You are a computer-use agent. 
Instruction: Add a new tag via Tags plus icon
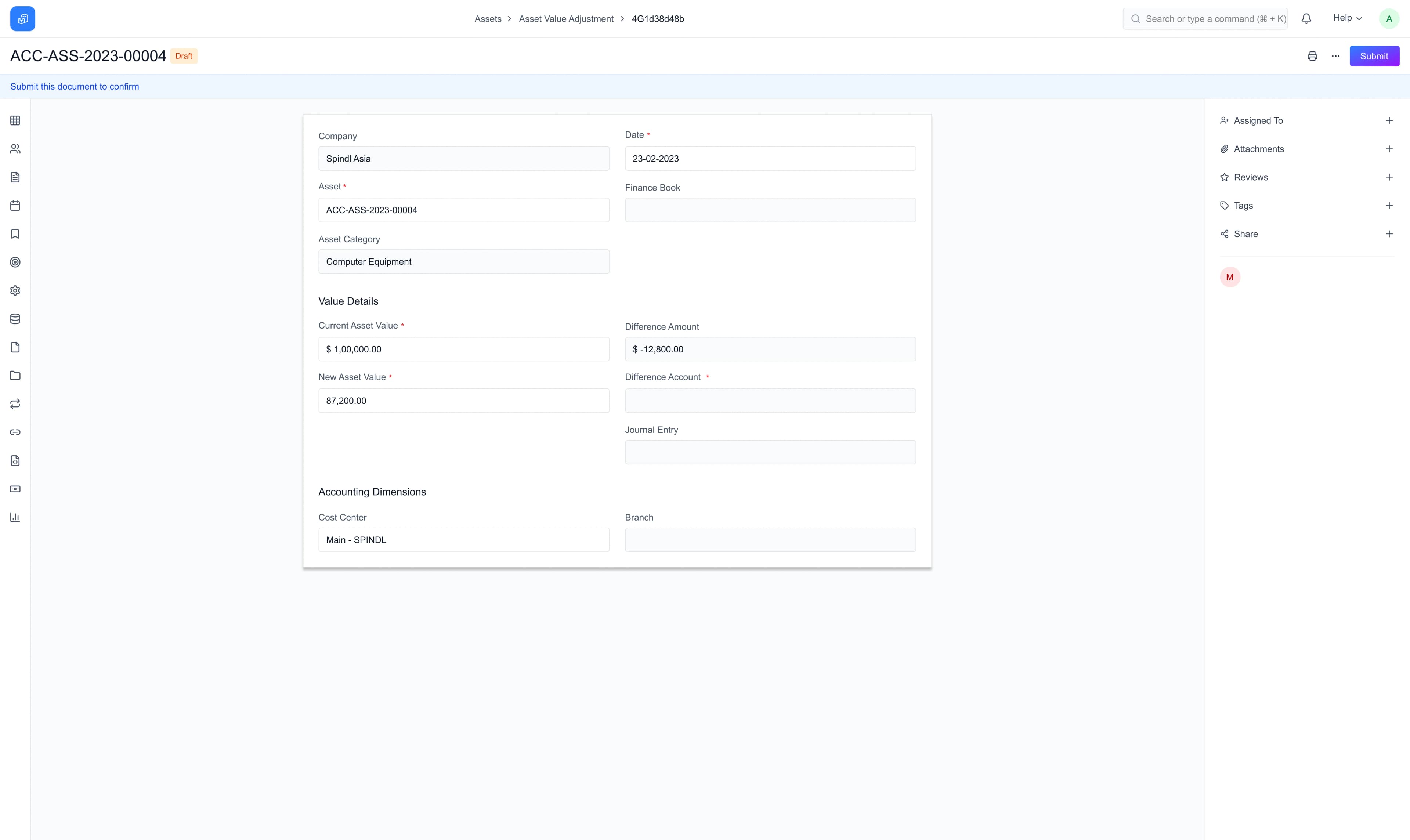coord(1390,205)
